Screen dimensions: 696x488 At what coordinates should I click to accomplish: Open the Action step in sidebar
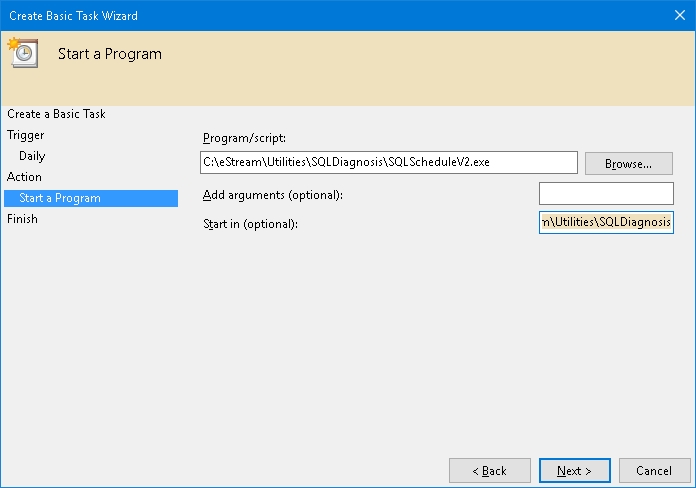[x=25, y=177]
